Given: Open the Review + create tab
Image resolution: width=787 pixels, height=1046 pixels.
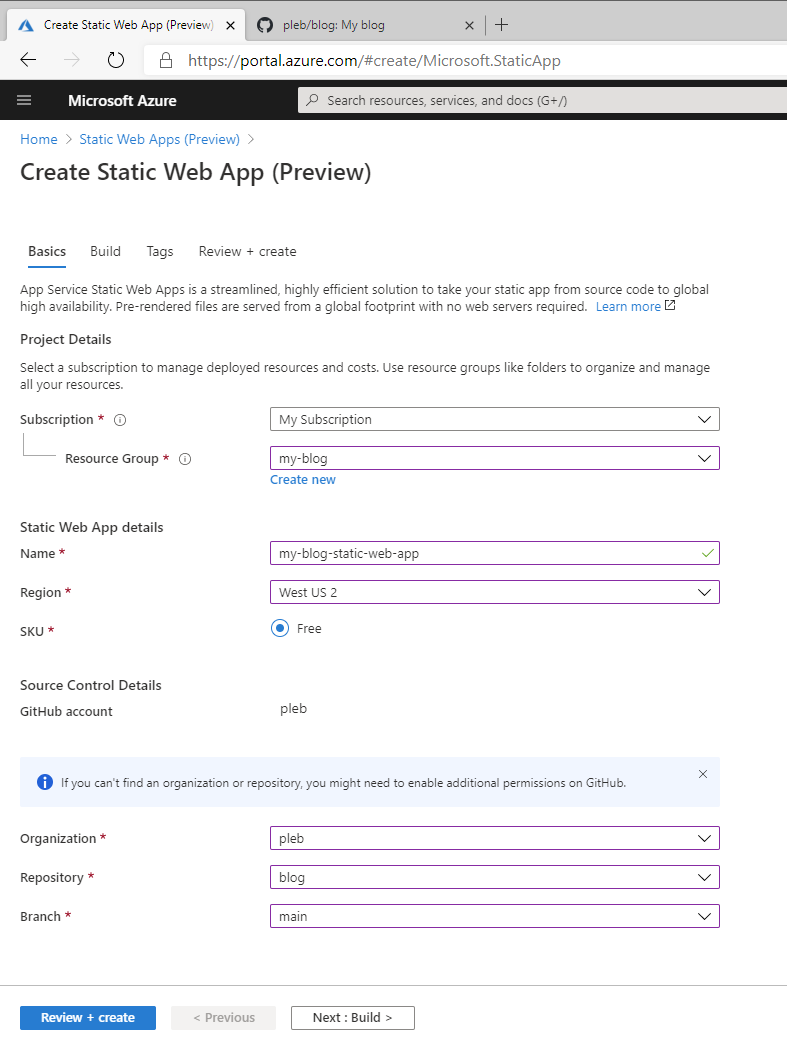Looking at the screenshot, I should click(247, 251).
